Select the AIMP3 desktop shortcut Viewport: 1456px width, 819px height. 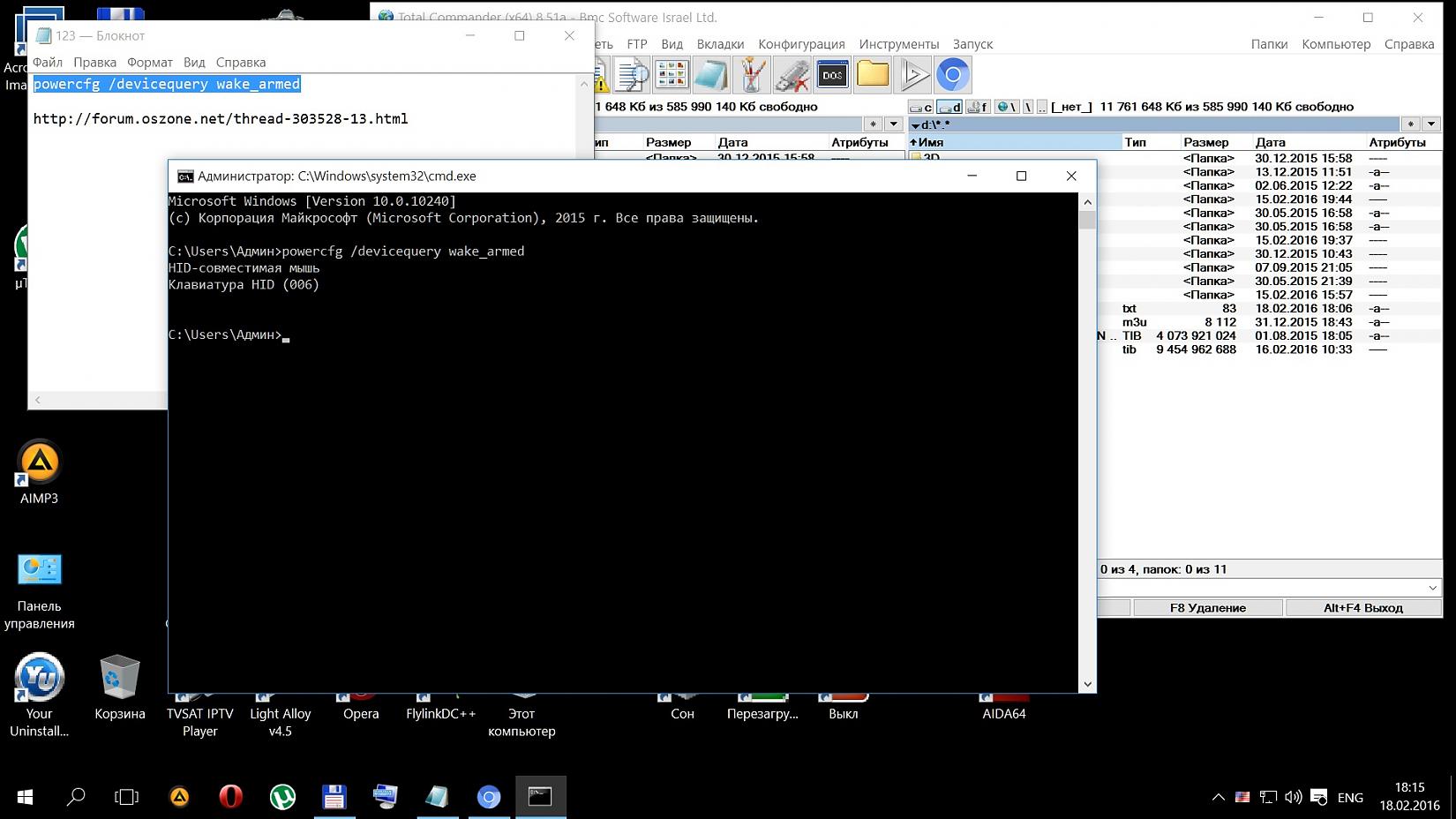[x=39, y=473]
